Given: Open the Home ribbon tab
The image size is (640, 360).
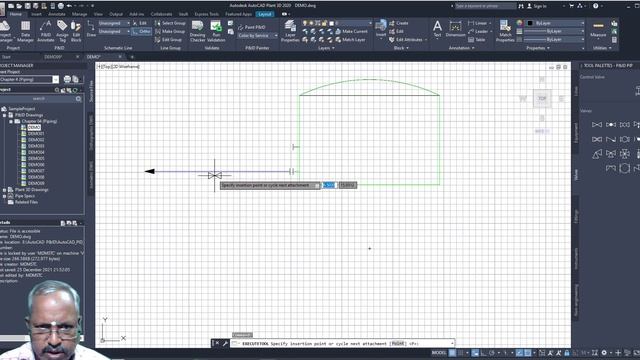Looking at the screenshot, I should 16,14.
